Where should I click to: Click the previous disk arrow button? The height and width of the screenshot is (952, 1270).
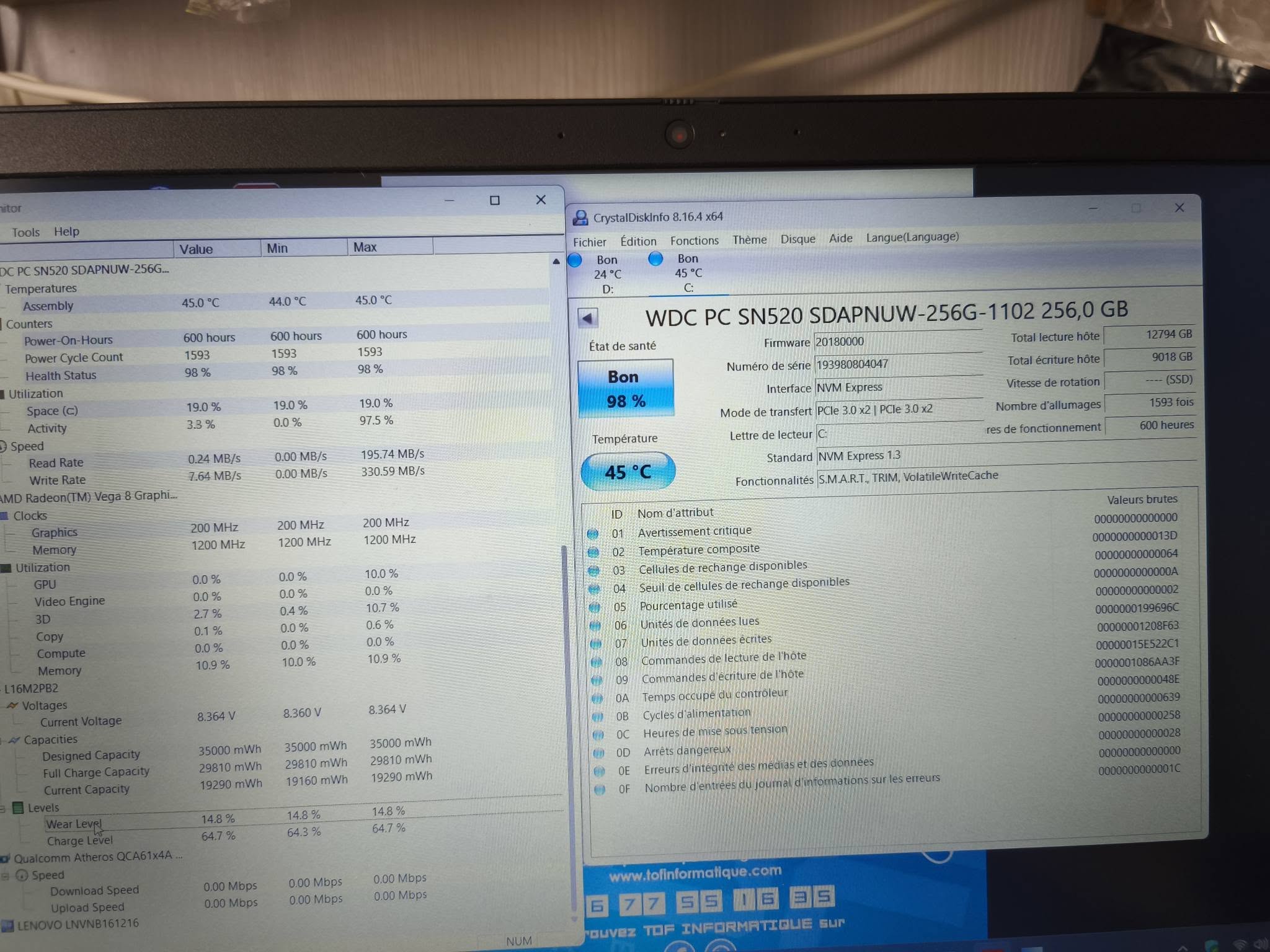point(587,319)
